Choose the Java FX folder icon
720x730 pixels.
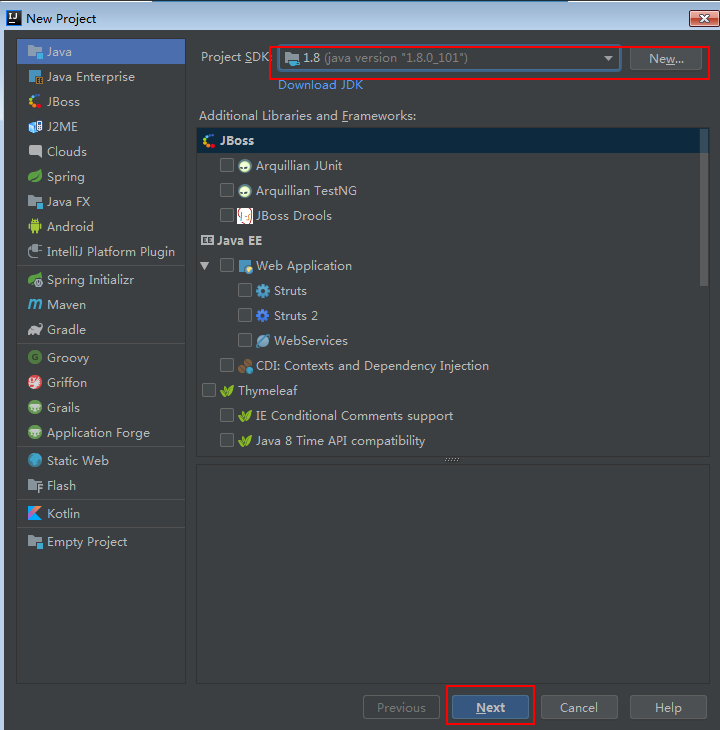[35, 202]
